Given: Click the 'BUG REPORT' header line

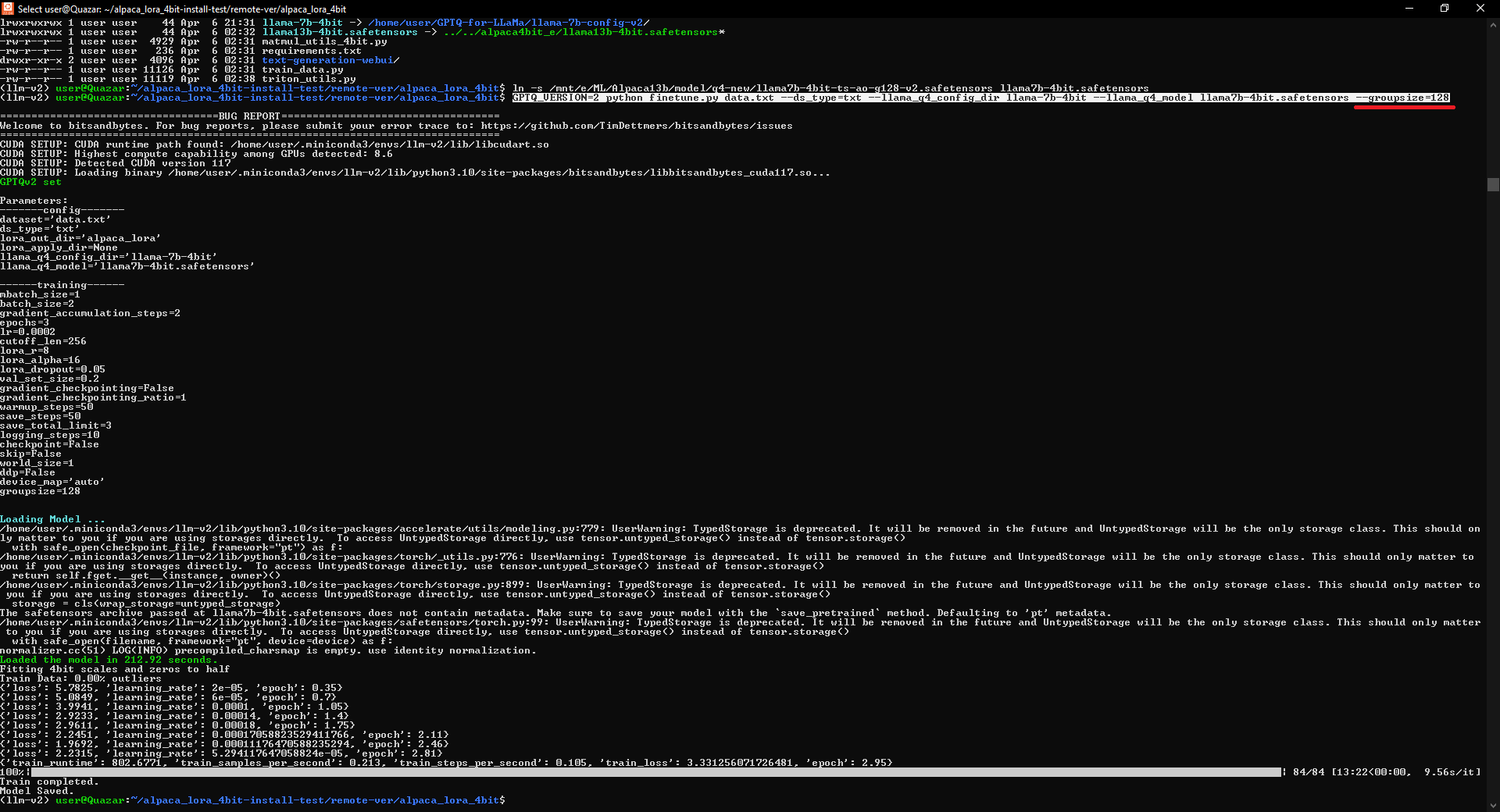Looking at the screenshot, I should click(x=249, y=116).
